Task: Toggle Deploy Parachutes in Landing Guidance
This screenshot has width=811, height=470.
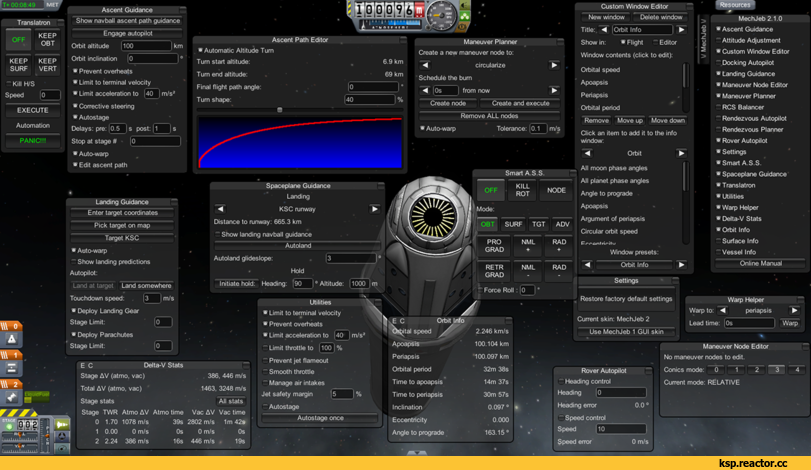Action: click(74, 334)
